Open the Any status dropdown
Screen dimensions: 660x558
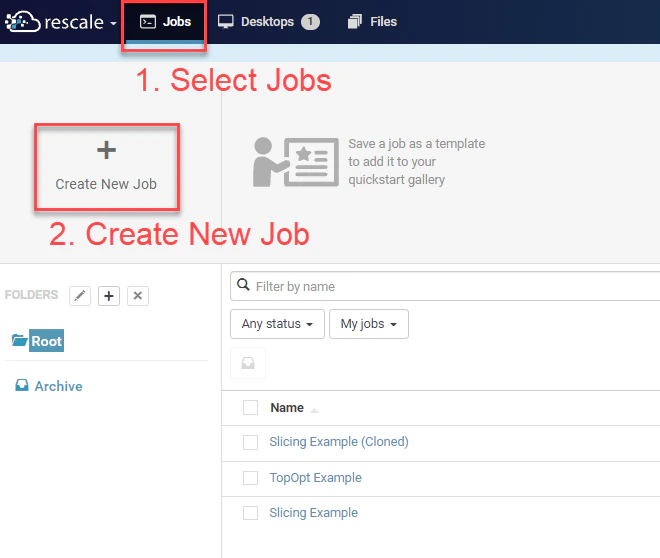[277, 324]
